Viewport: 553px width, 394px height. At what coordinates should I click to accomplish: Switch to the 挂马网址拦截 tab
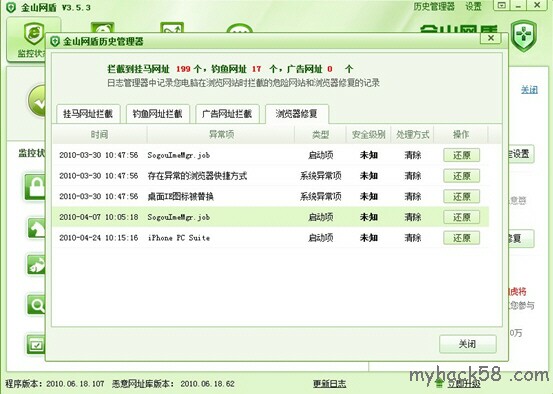tap(88, 114)
